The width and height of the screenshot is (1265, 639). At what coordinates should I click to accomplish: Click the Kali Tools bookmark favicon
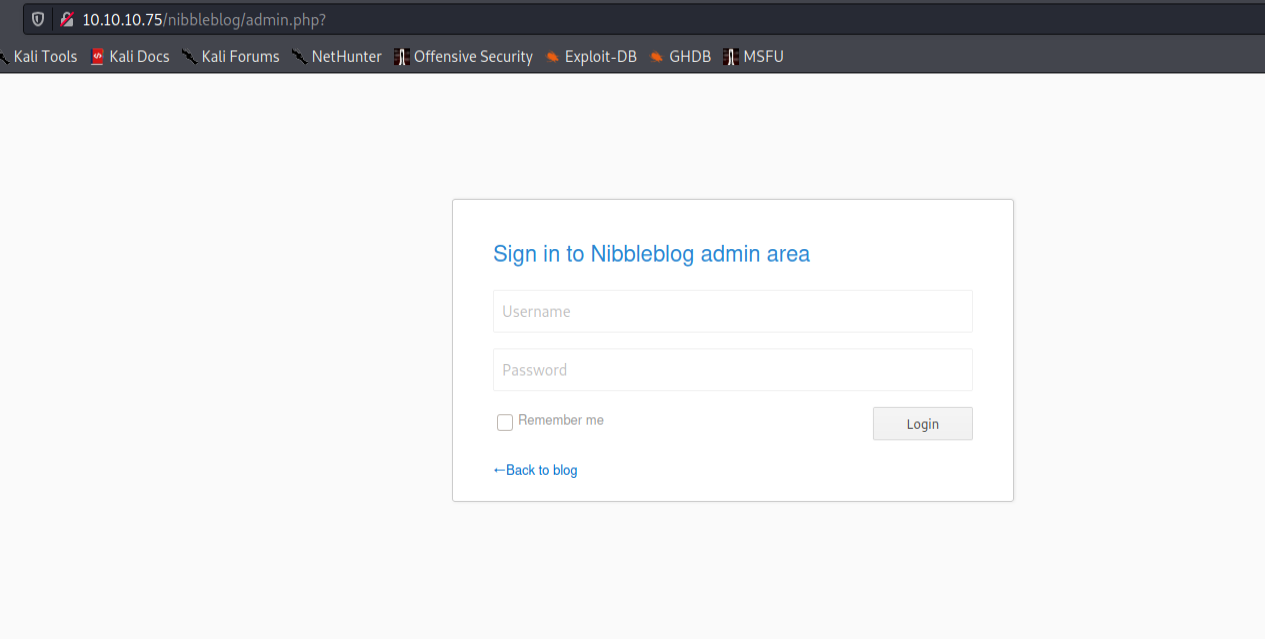coord(2,57)
